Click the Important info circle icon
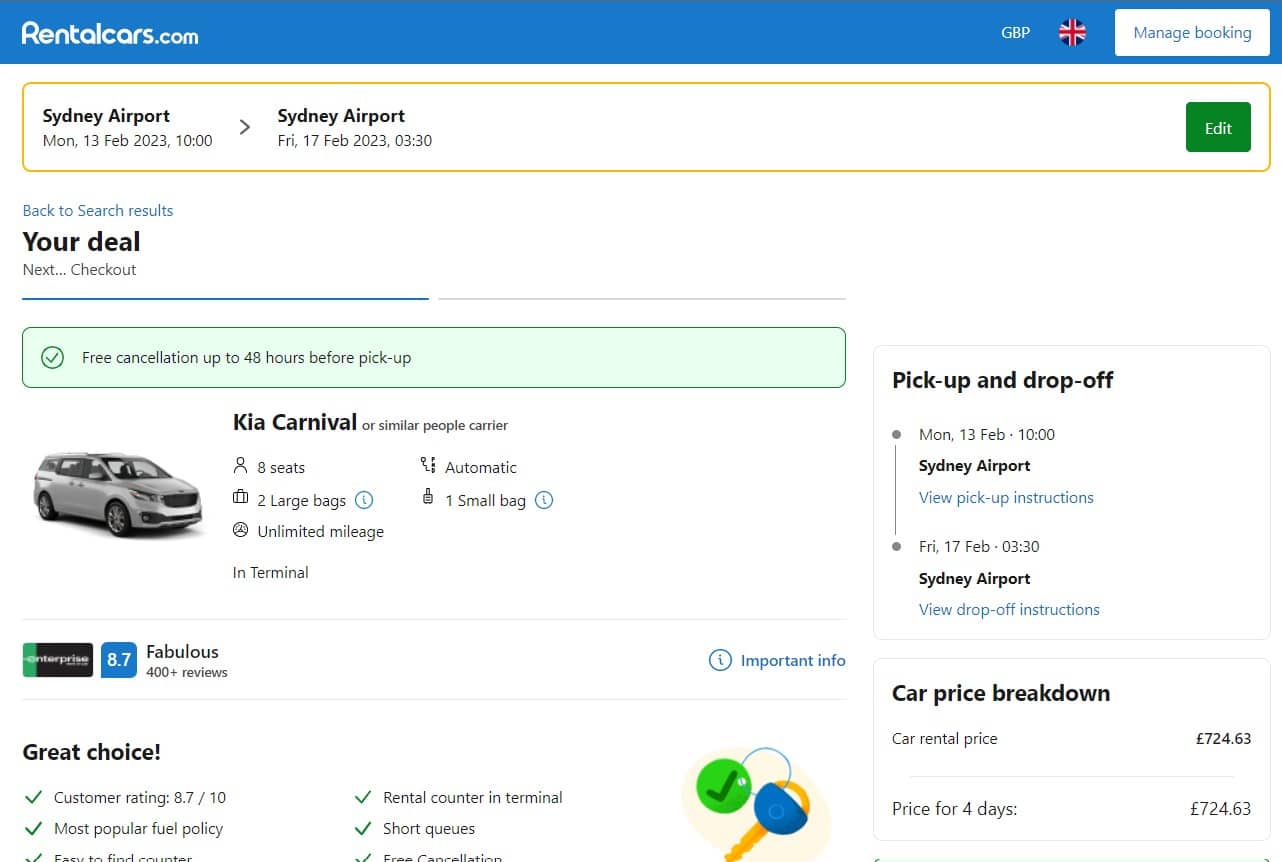This screenshot has width=1282, height=862. (x=720, y=660)
